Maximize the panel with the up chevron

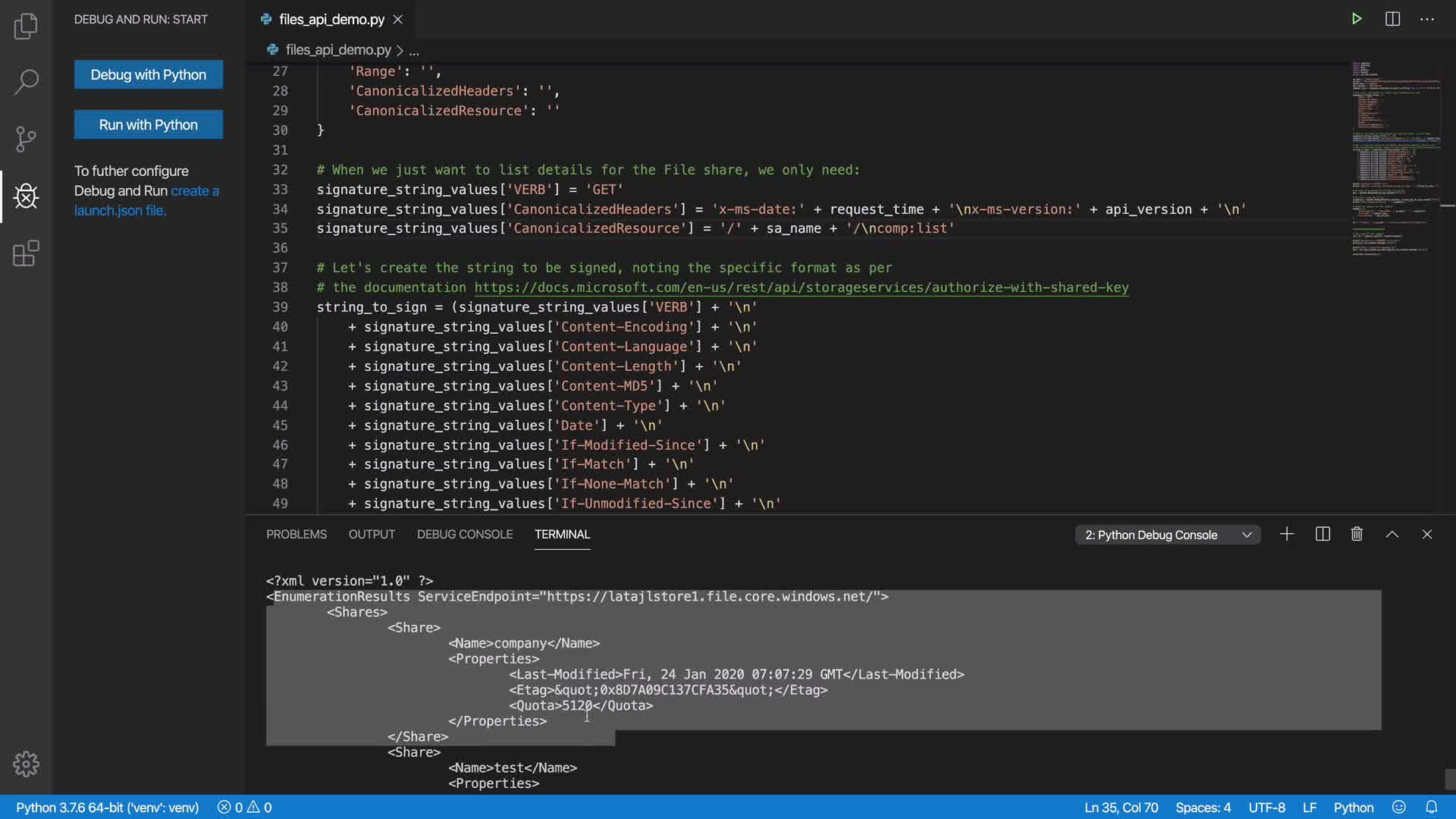(1392, 535)
